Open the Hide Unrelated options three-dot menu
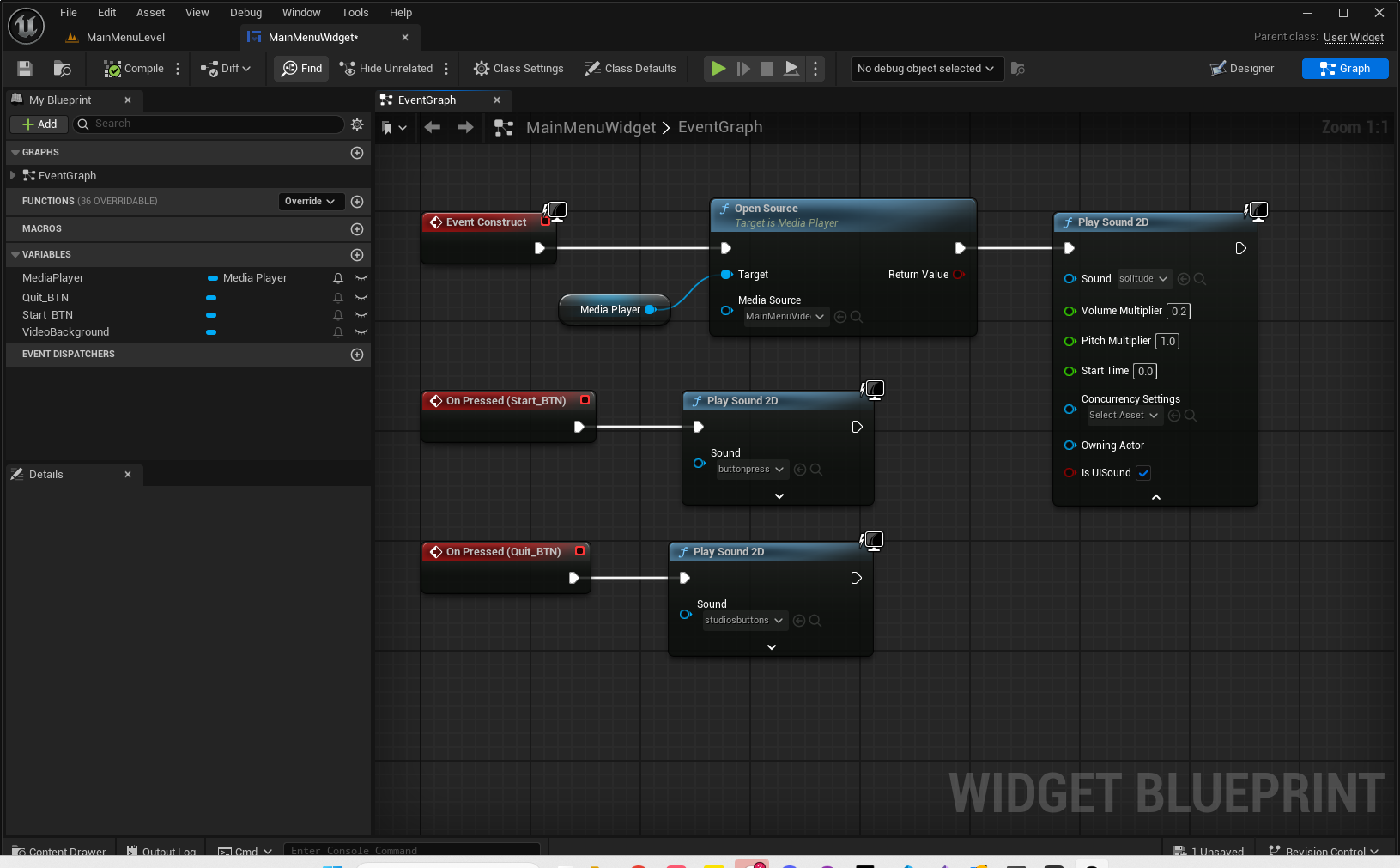Viewport: 1400px width, 868px height. tap(446, 69)
